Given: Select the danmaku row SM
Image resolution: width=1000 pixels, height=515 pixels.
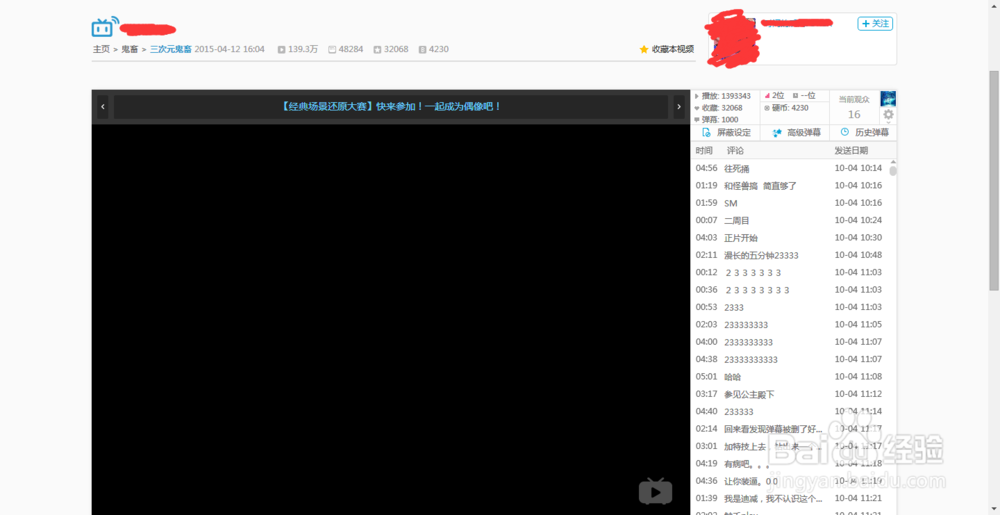Looking at the screenshot, I should [x=790, y=203].
